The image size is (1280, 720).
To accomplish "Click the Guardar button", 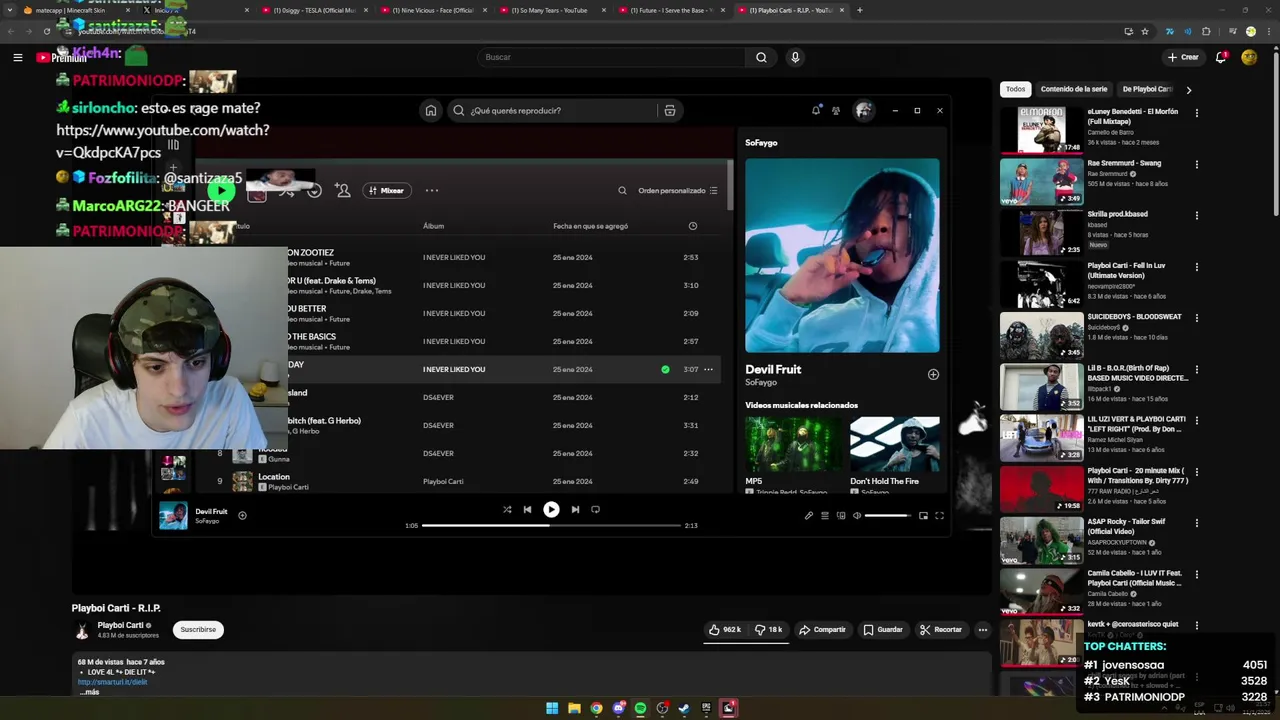I will pos(883,630).
